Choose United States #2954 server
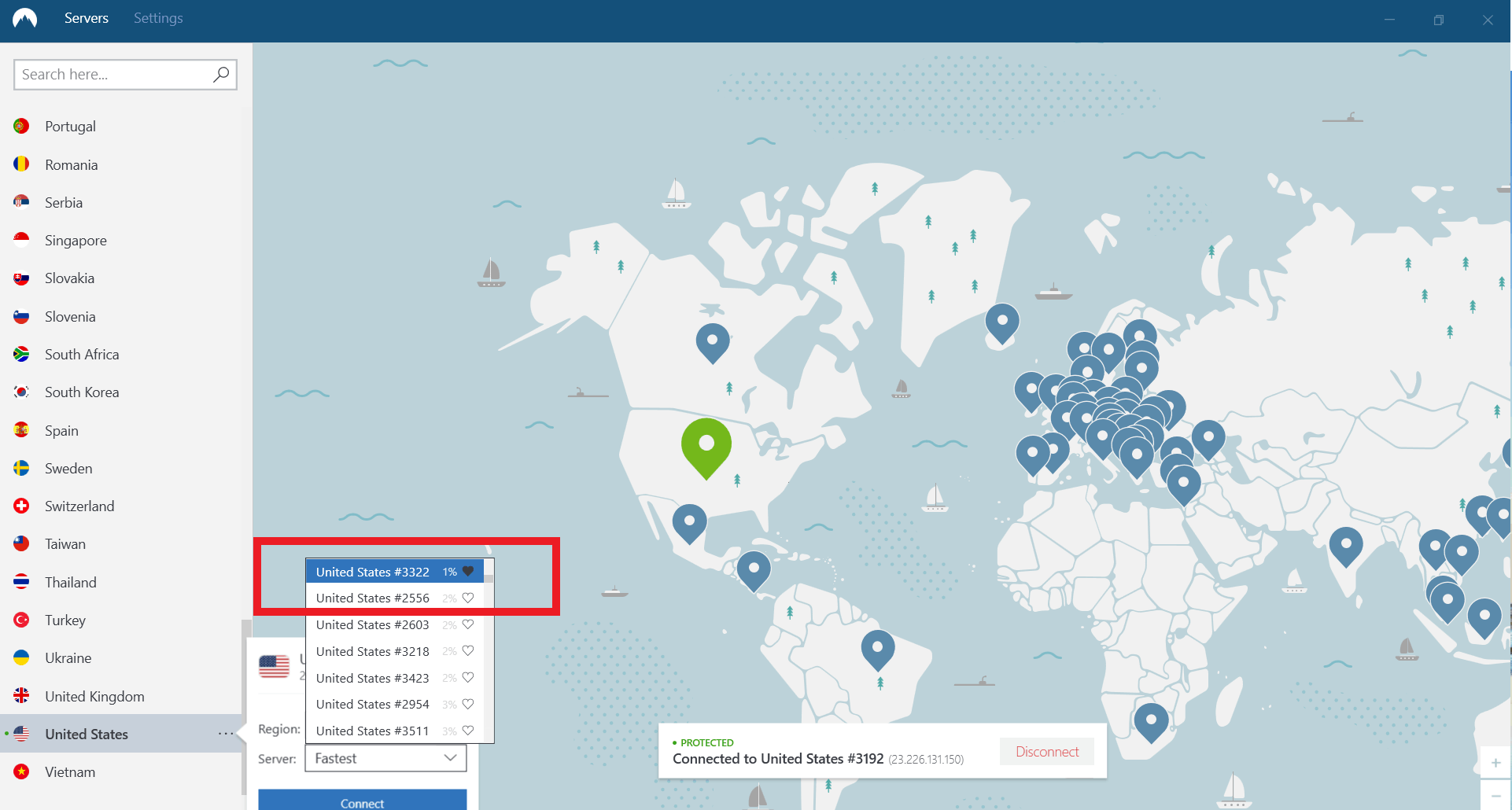This screenshot has width=1512, height=810. 395,704
